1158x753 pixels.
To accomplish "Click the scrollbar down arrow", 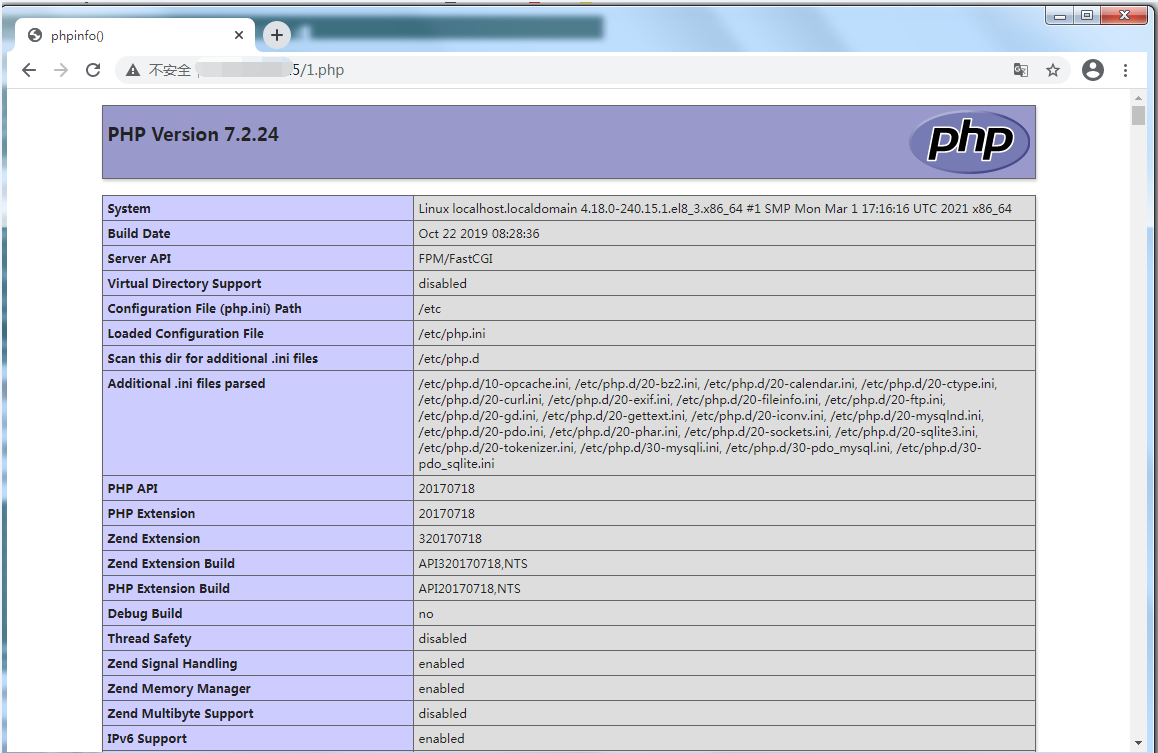I will coord(1138,743).
